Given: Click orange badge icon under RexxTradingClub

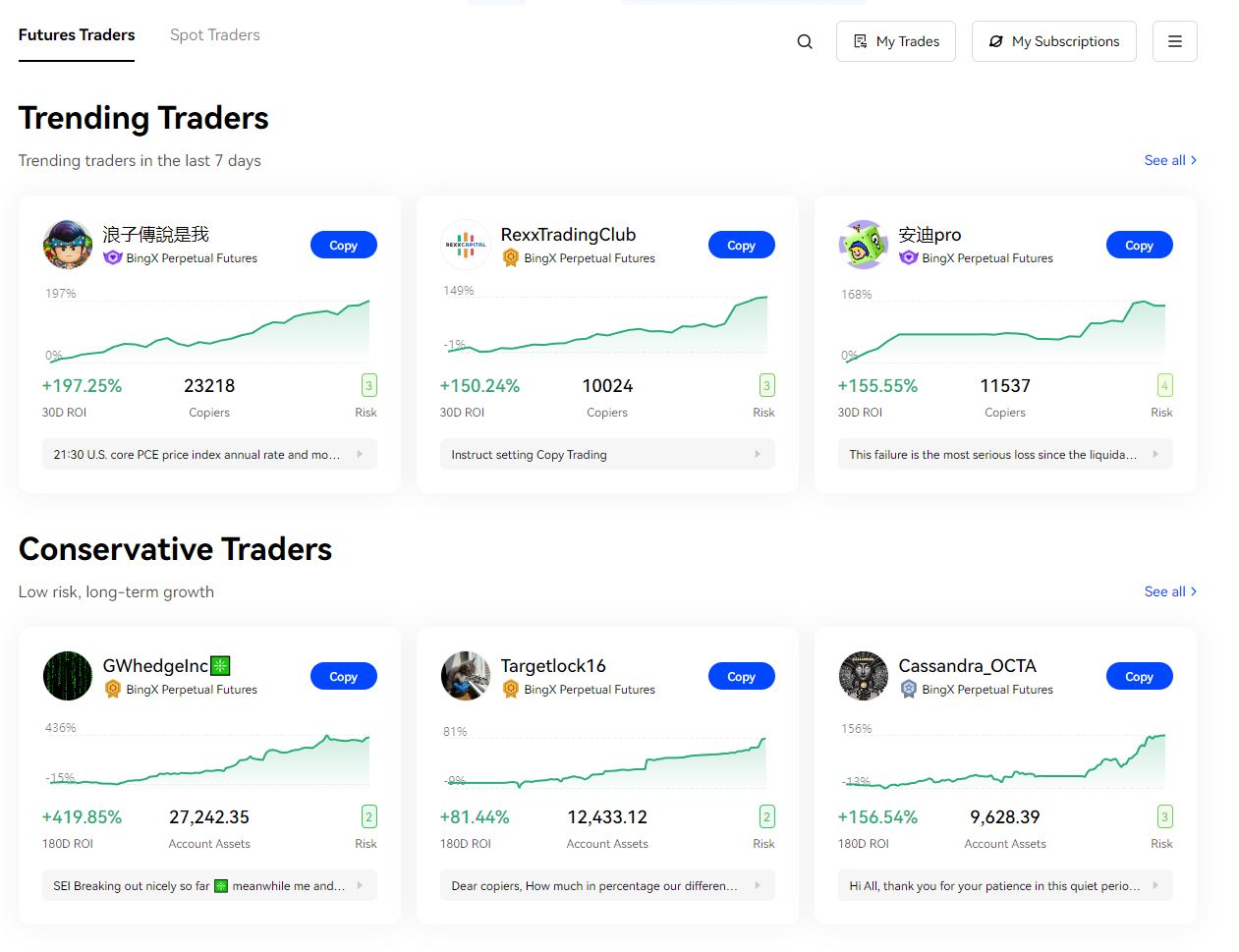Looking at the screenshot, I should (x=511, y=257).
